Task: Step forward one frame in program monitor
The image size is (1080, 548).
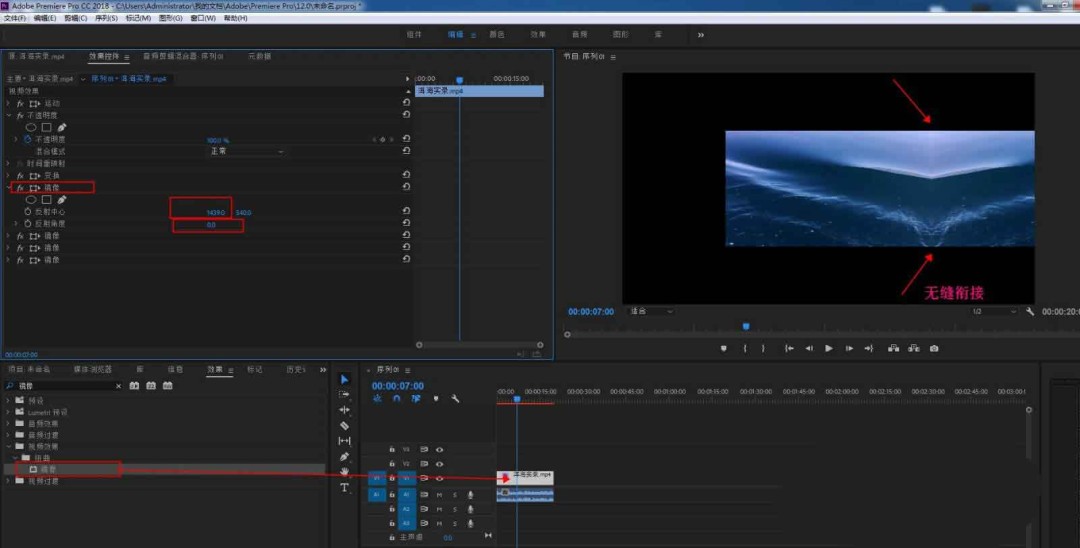Action: click(x=849, y=348)
